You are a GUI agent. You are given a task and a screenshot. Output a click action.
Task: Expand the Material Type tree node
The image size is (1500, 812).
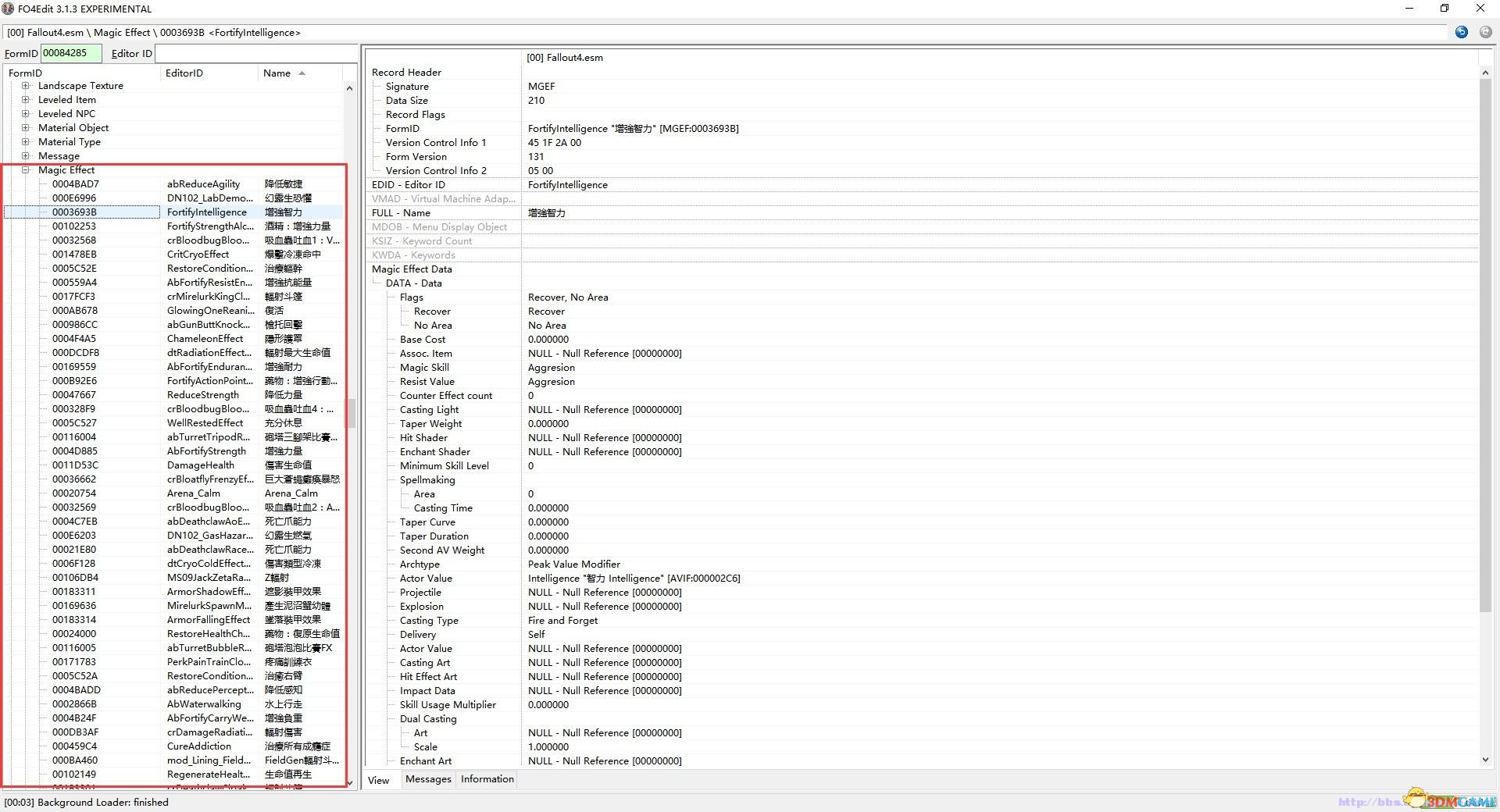click(26, 142)
